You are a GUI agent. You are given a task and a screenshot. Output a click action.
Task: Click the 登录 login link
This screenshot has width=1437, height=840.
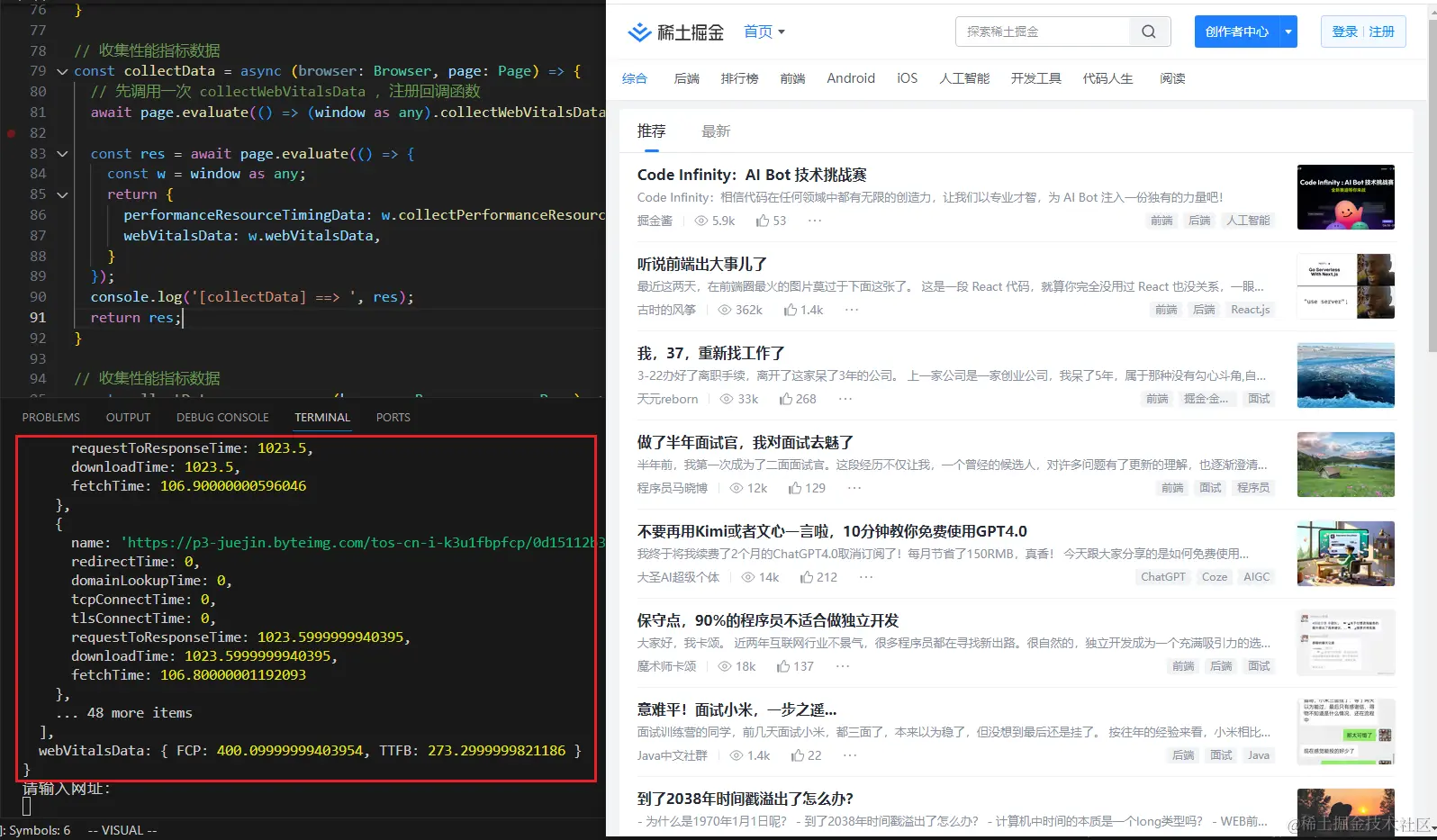tap(1344, 32)
